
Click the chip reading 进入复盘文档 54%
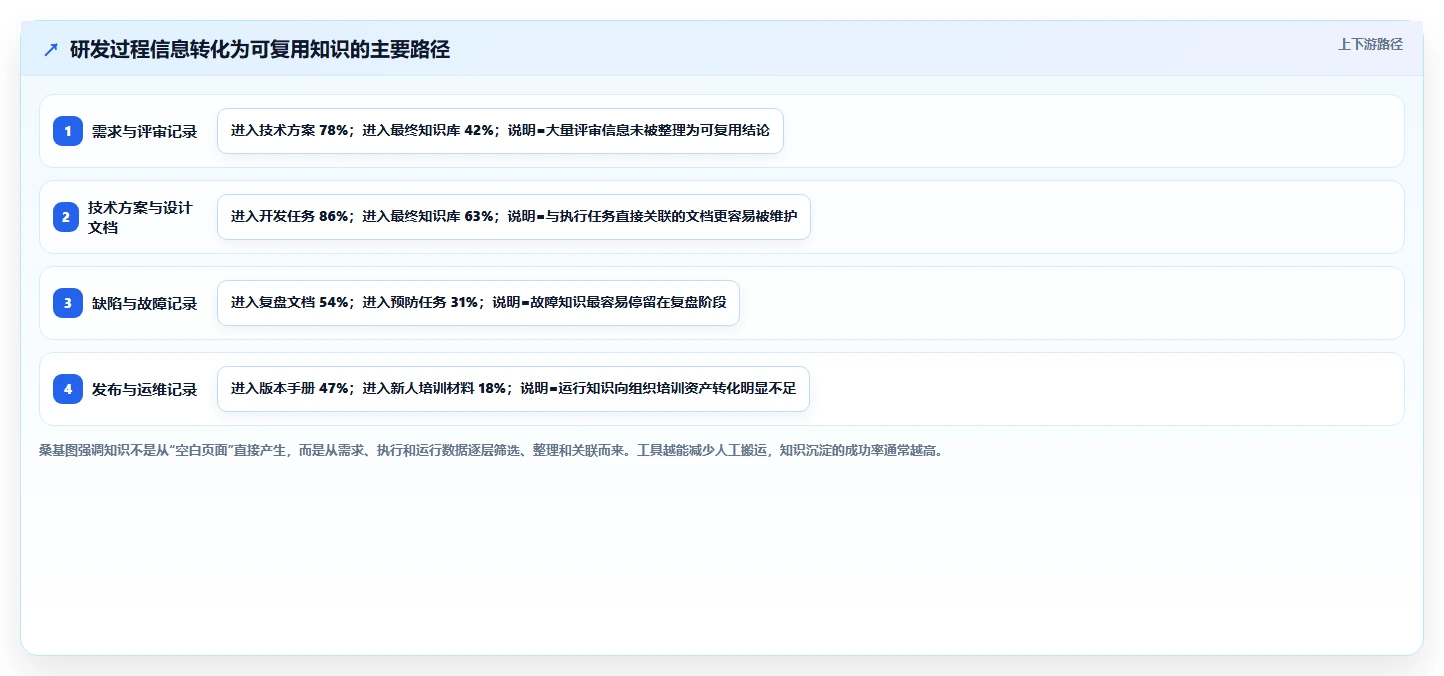click(x=478, y=303)
